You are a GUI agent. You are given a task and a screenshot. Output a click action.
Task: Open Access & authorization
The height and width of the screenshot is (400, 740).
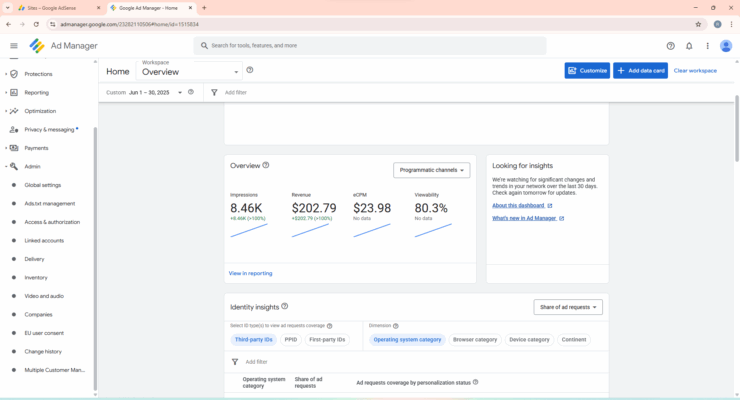[x=52, y=222]
